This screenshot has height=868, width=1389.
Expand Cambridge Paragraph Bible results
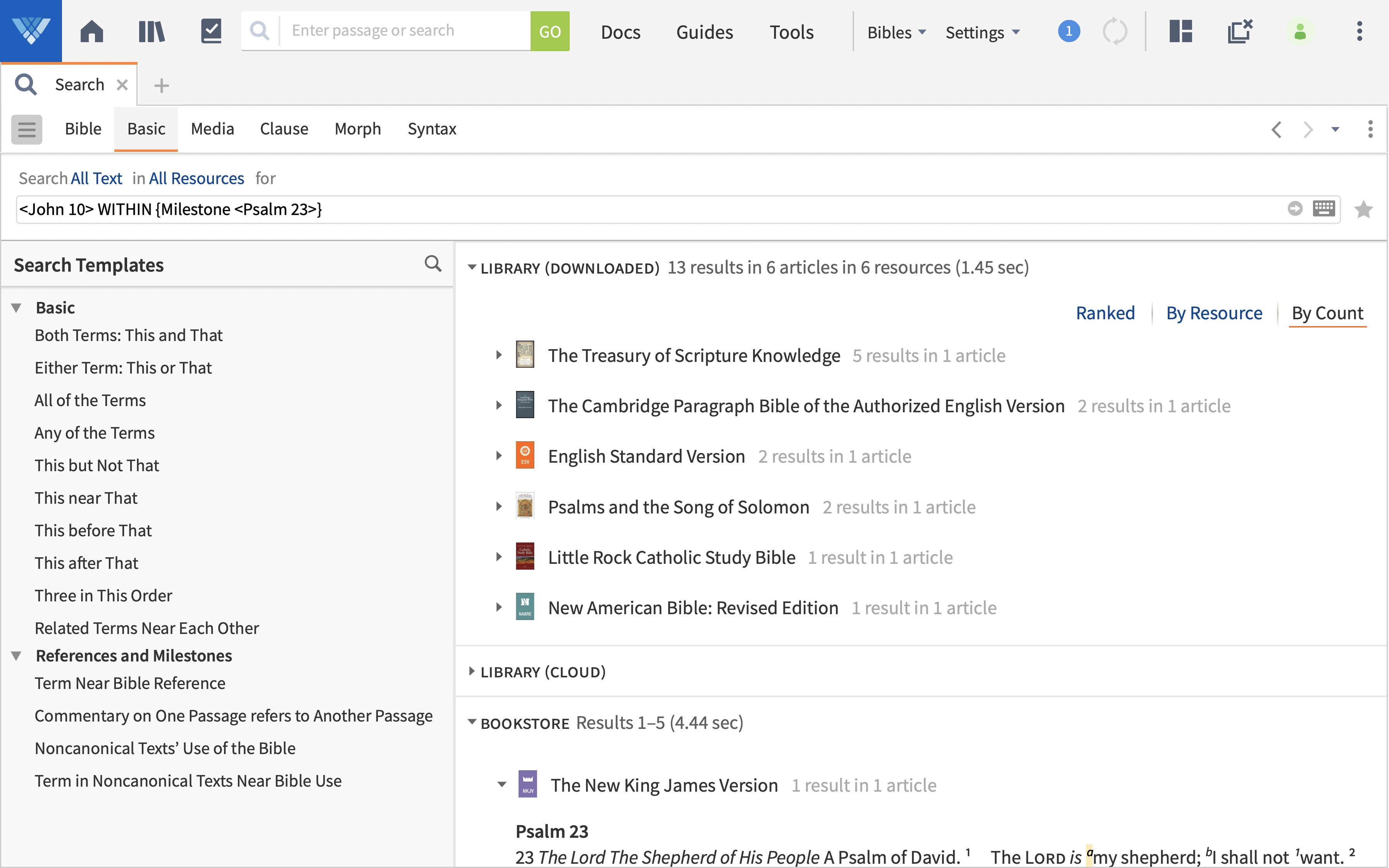tap(499, 405)
